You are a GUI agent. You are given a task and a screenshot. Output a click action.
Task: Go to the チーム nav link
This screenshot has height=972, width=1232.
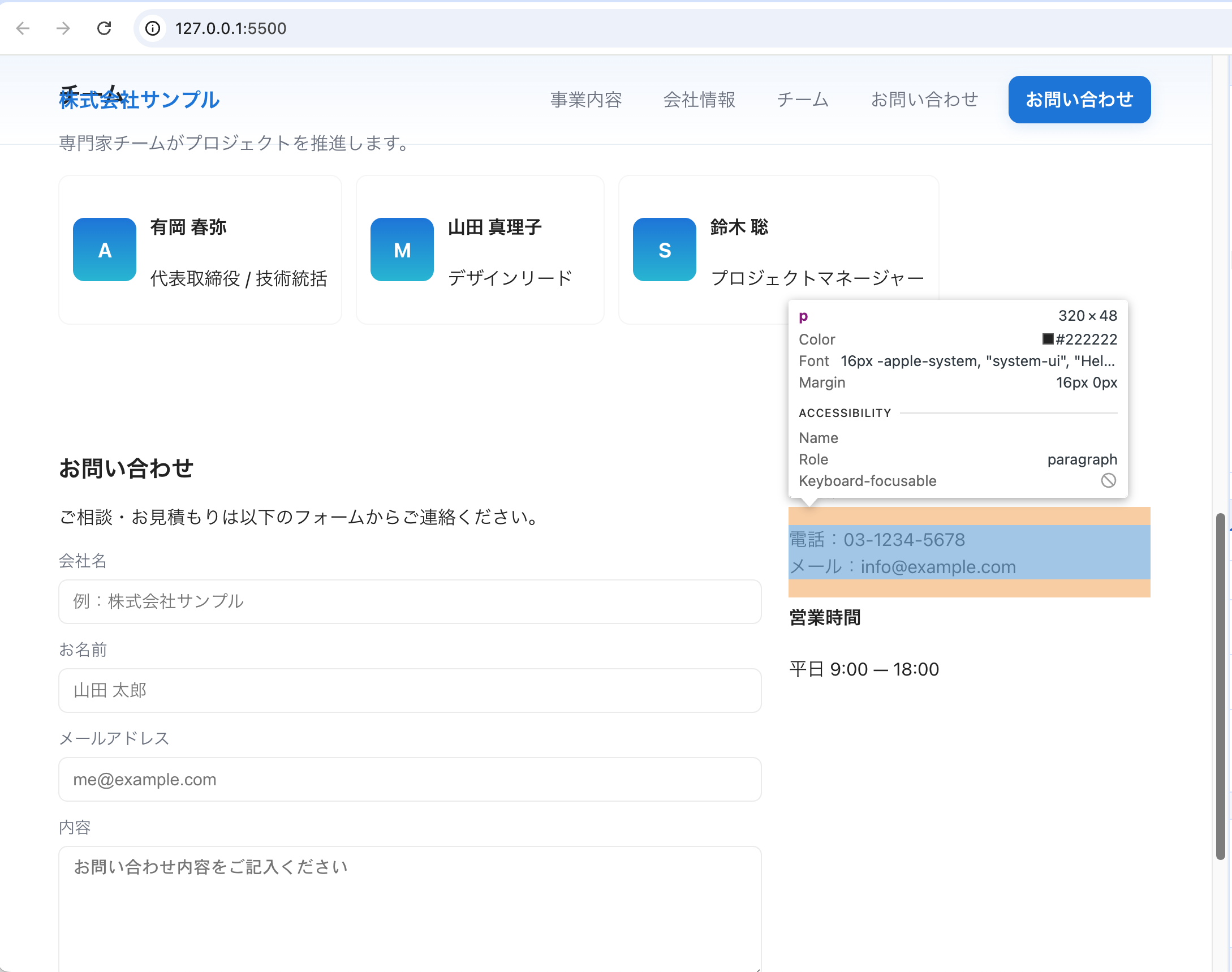click(x=802, y=100)
